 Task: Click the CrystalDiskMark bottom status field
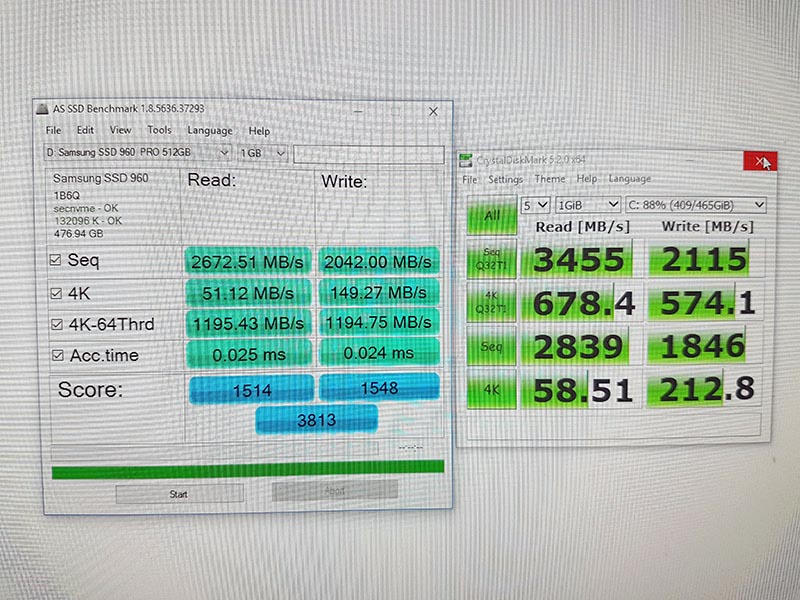614,426
